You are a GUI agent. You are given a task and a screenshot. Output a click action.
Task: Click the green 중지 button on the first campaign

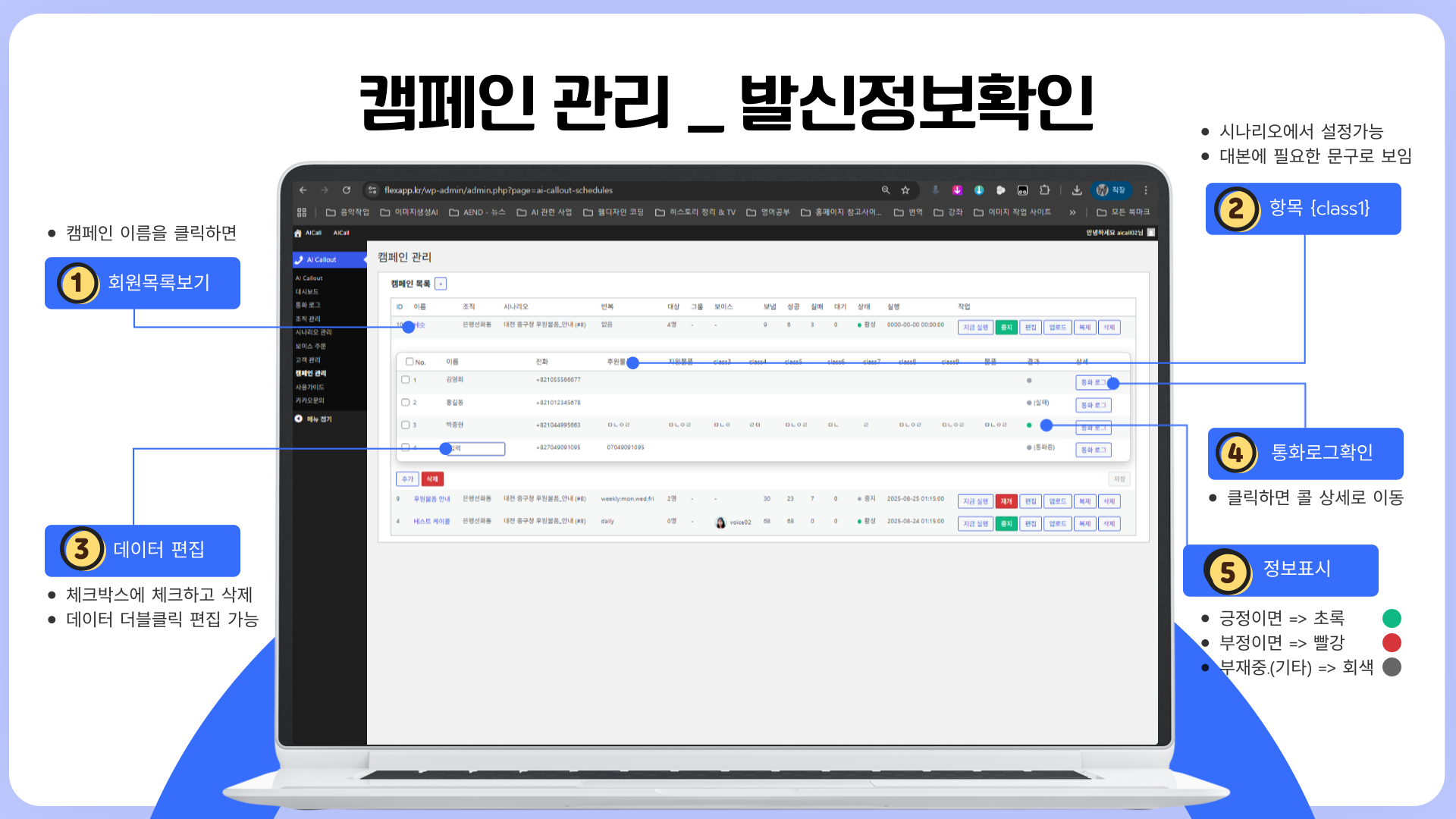pyautogui.click(x=1006, y=328)
